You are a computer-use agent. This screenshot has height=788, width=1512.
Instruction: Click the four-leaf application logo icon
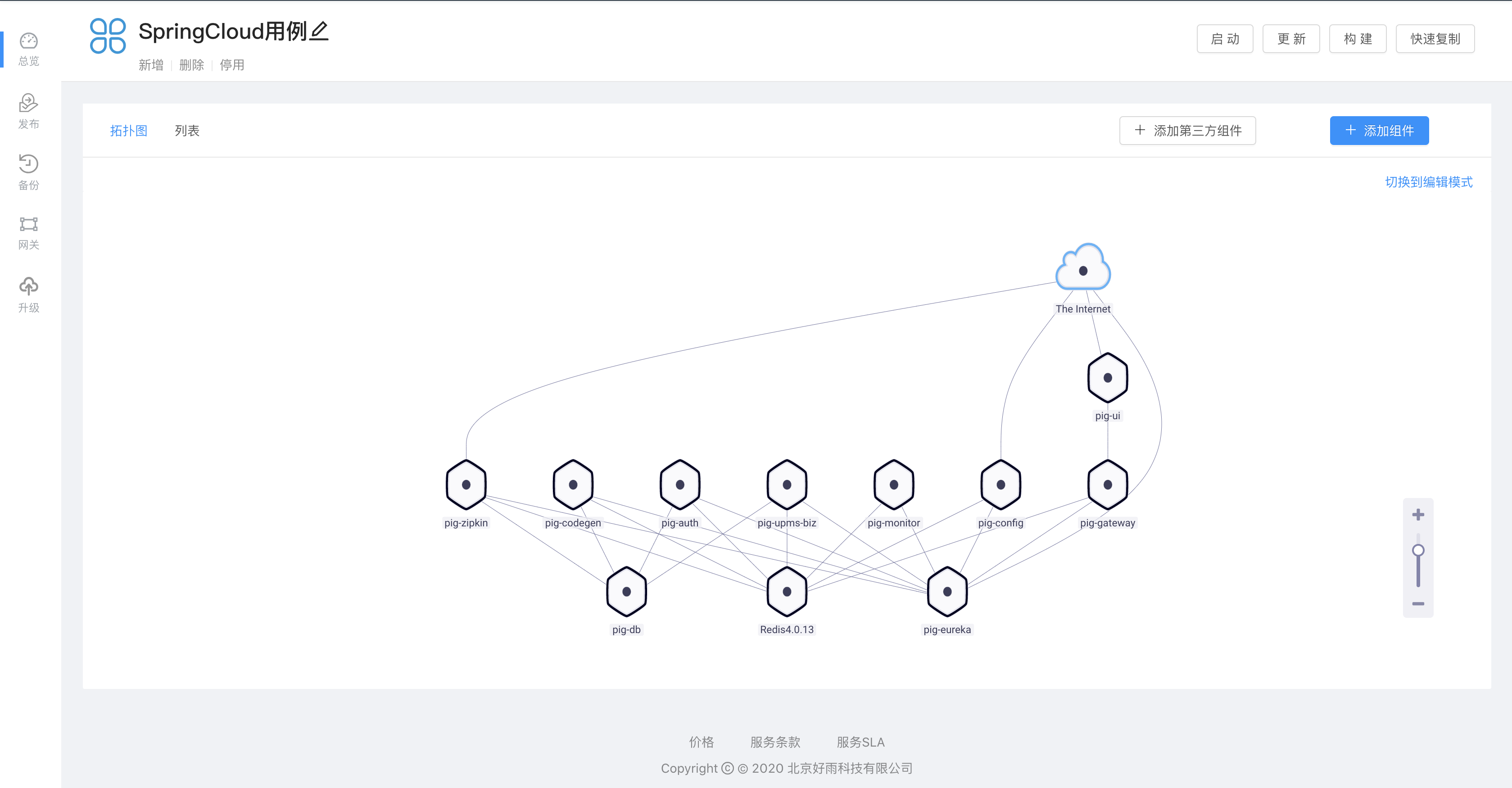pyautogui.click(x=108, y=36)
